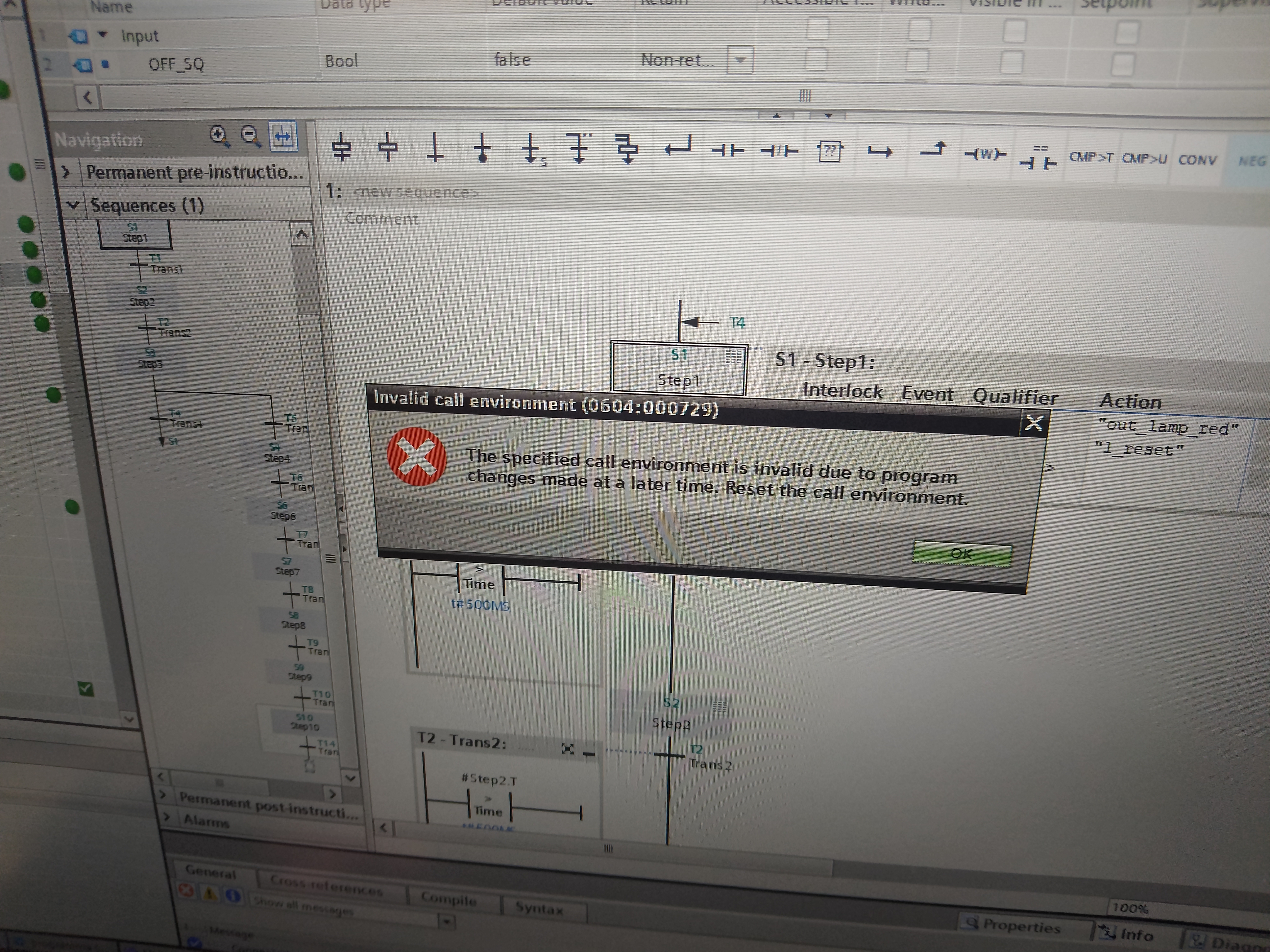Collapse the Input group in interface table
This screenshot has height=952, width=1270.
(102, 34)
